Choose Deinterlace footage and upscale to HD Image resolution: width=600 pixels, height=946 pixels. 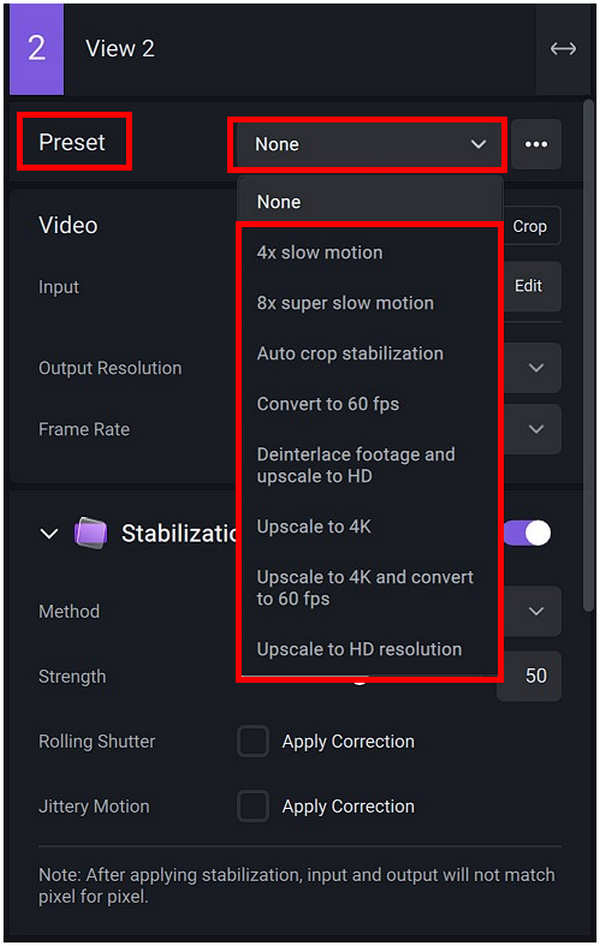[x=355, y=465]
